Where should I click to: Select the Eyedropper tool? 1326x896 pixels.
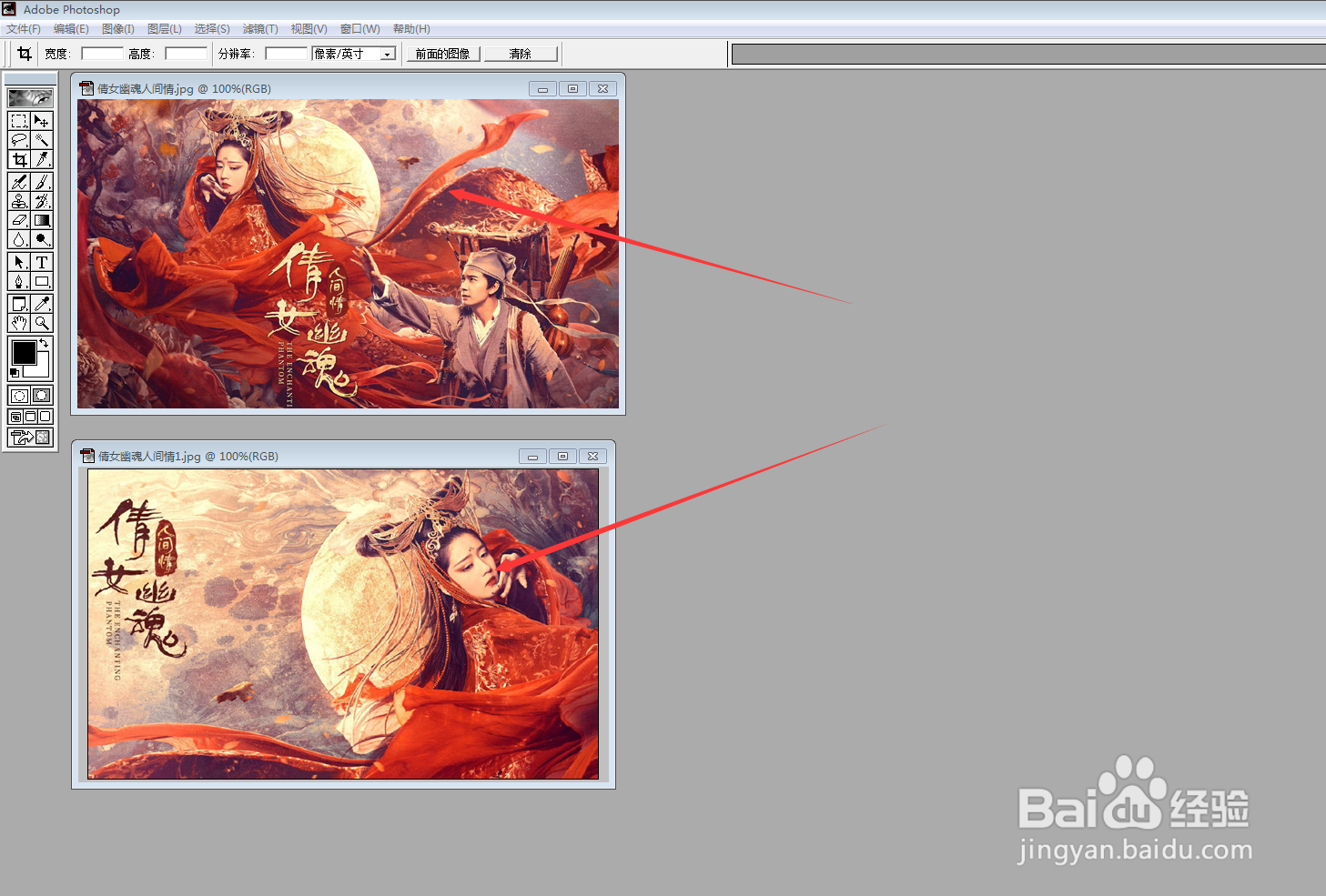pos(42,304)
